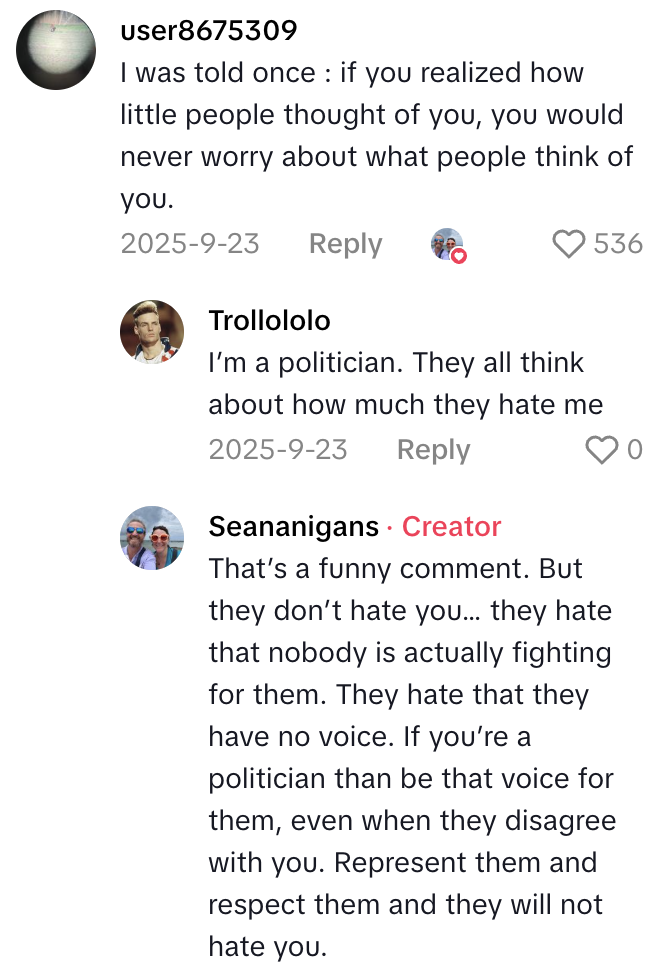Open user8675309's profile picture

click(x=56, y=52)
